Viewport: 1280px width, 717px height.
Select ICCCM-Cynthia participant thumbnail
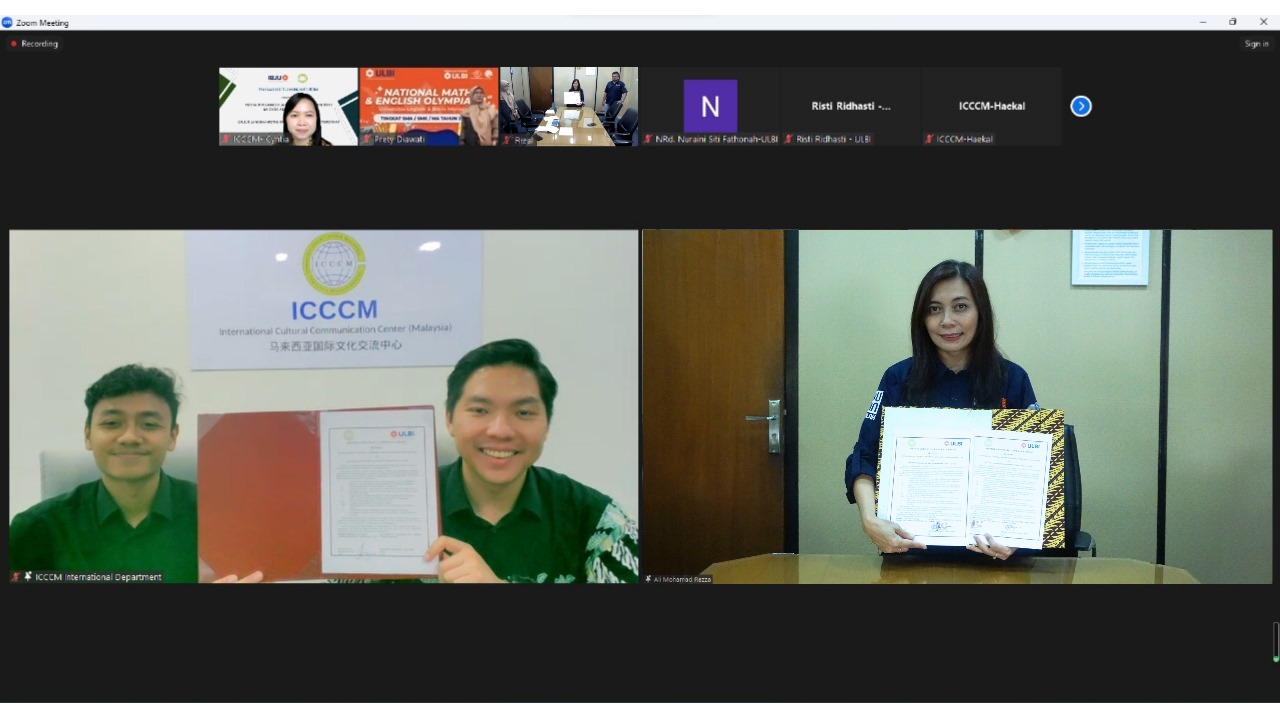(x=288, y=107)
